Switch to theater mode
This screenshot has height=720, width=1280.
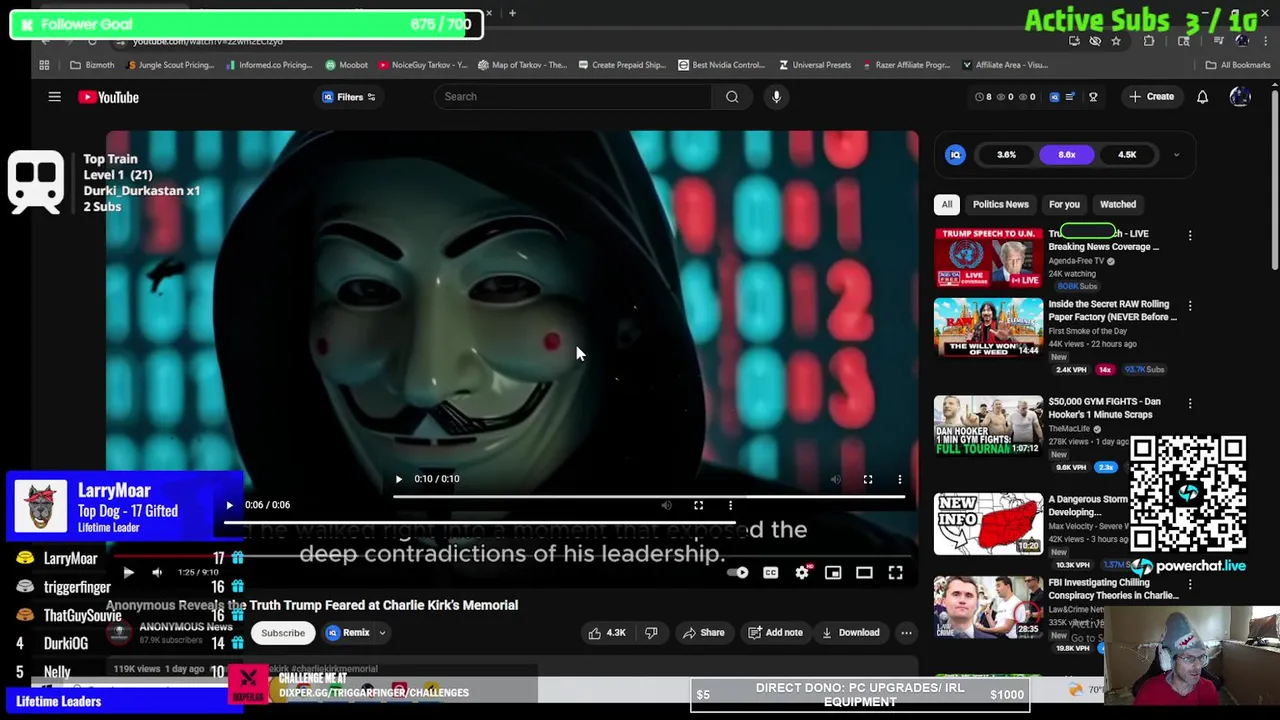(864, 573)
